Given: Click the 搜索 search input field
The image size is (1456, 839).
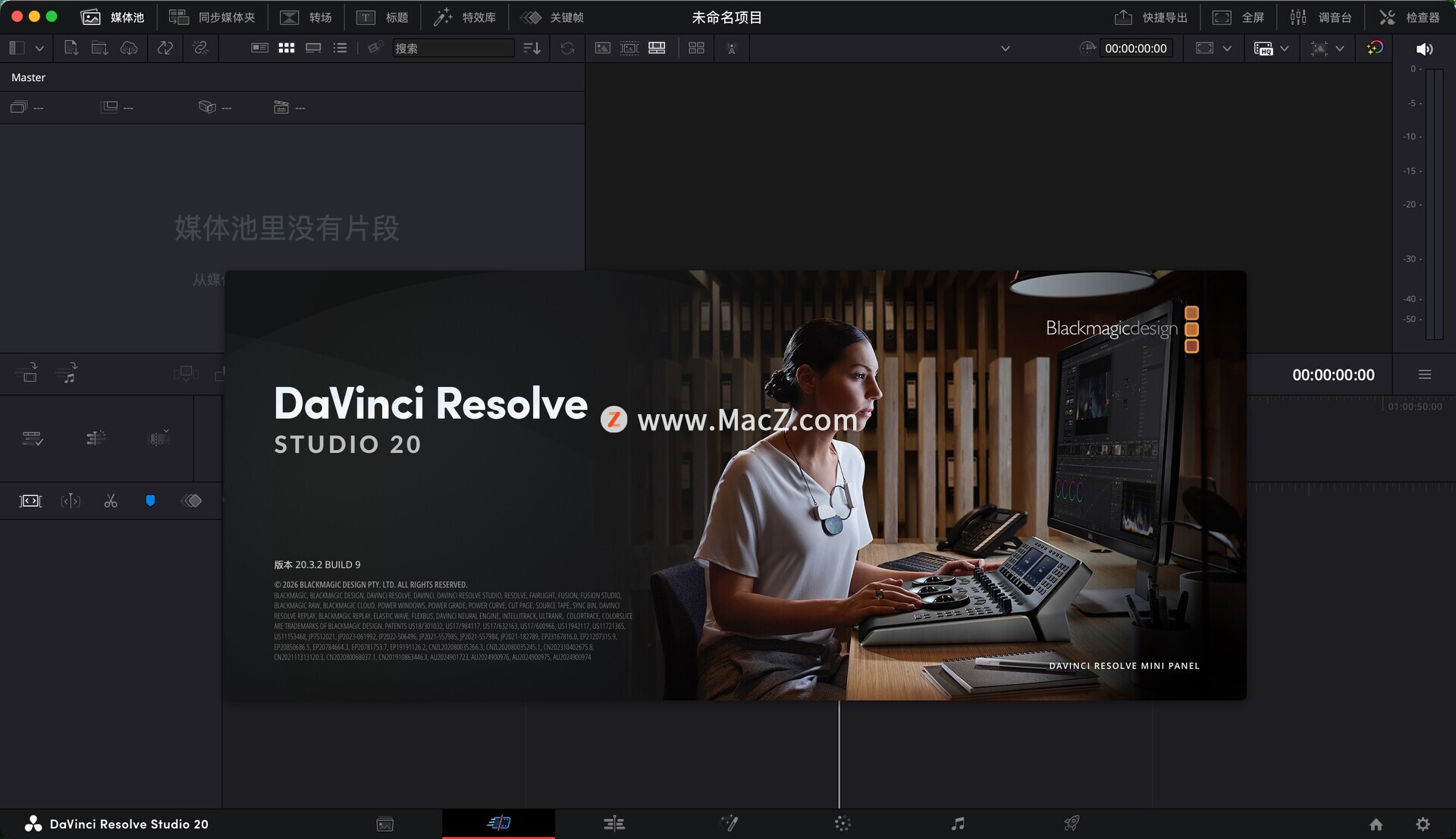Looking at the screenshot, I should click(452, 48).
